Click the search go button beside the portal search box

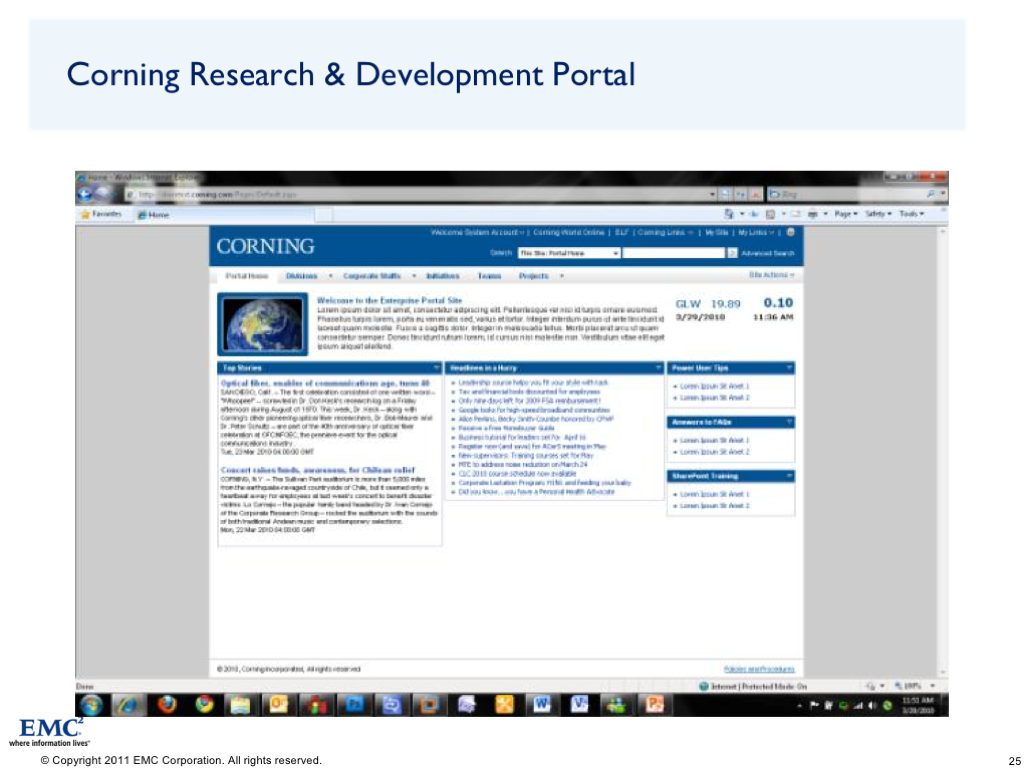point(732,253)
